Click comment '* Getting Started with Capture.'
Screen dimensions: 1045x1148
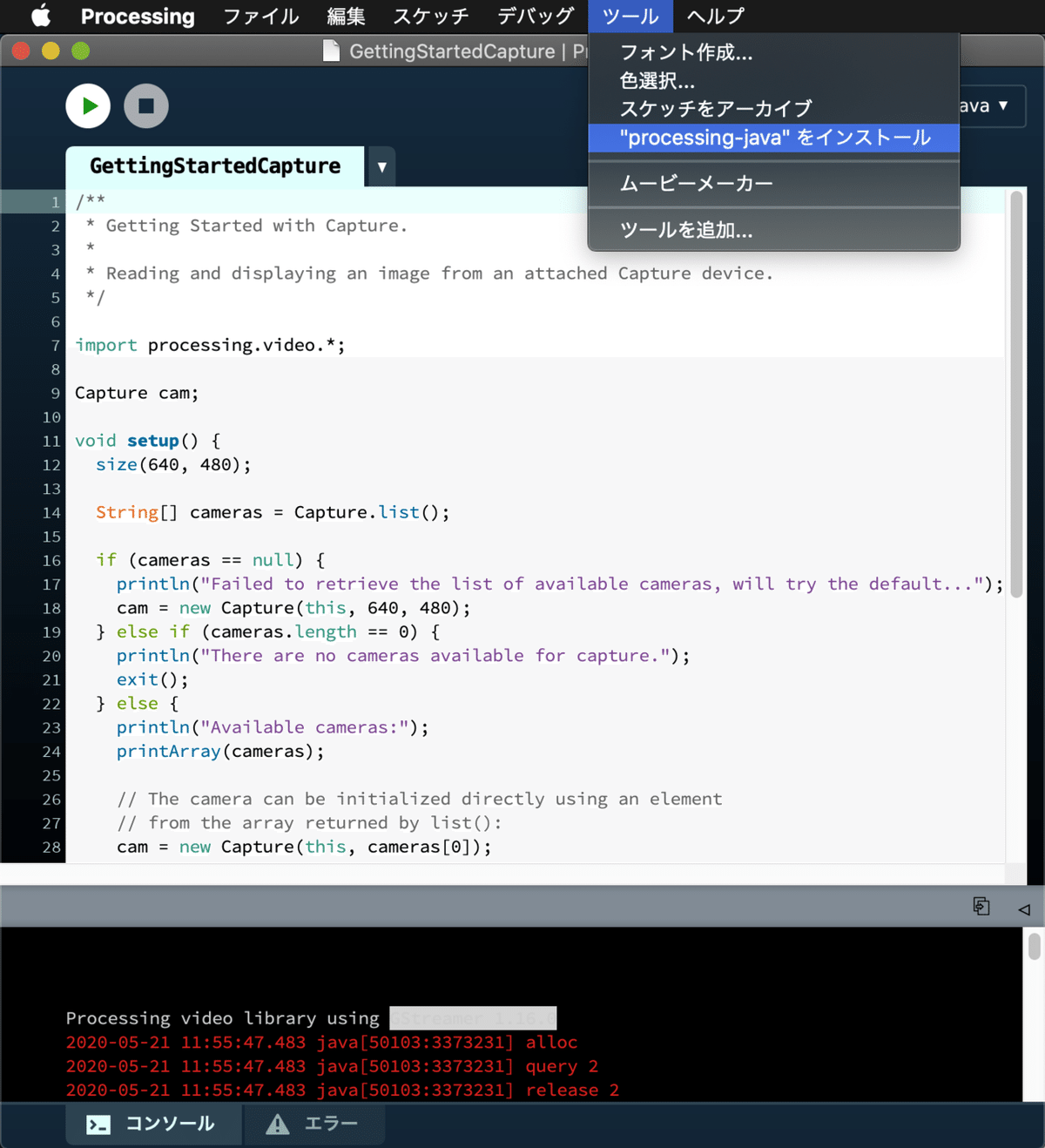pyautogui.click(x=246, y=226)
